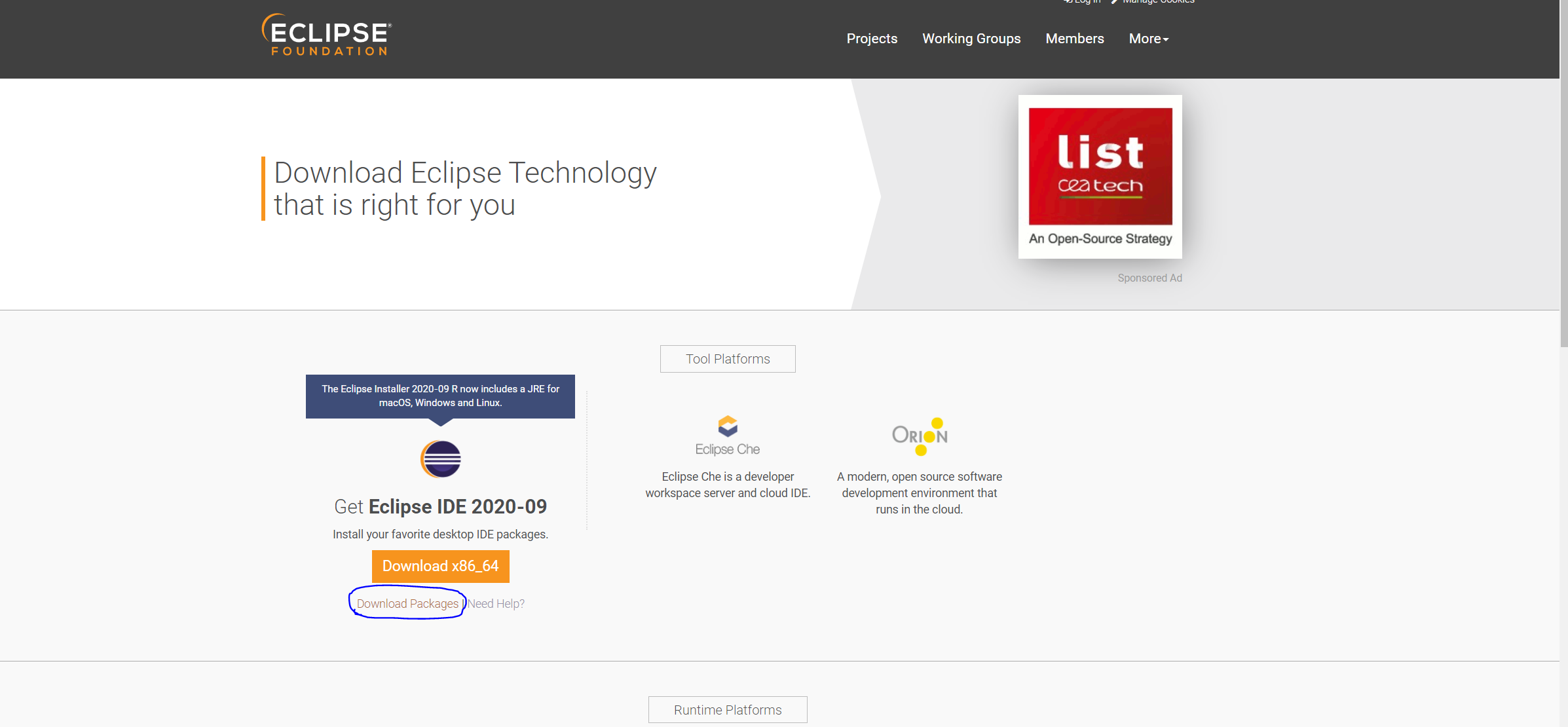
Task: Click the Download x86_64 button
Action: point(441,566)
